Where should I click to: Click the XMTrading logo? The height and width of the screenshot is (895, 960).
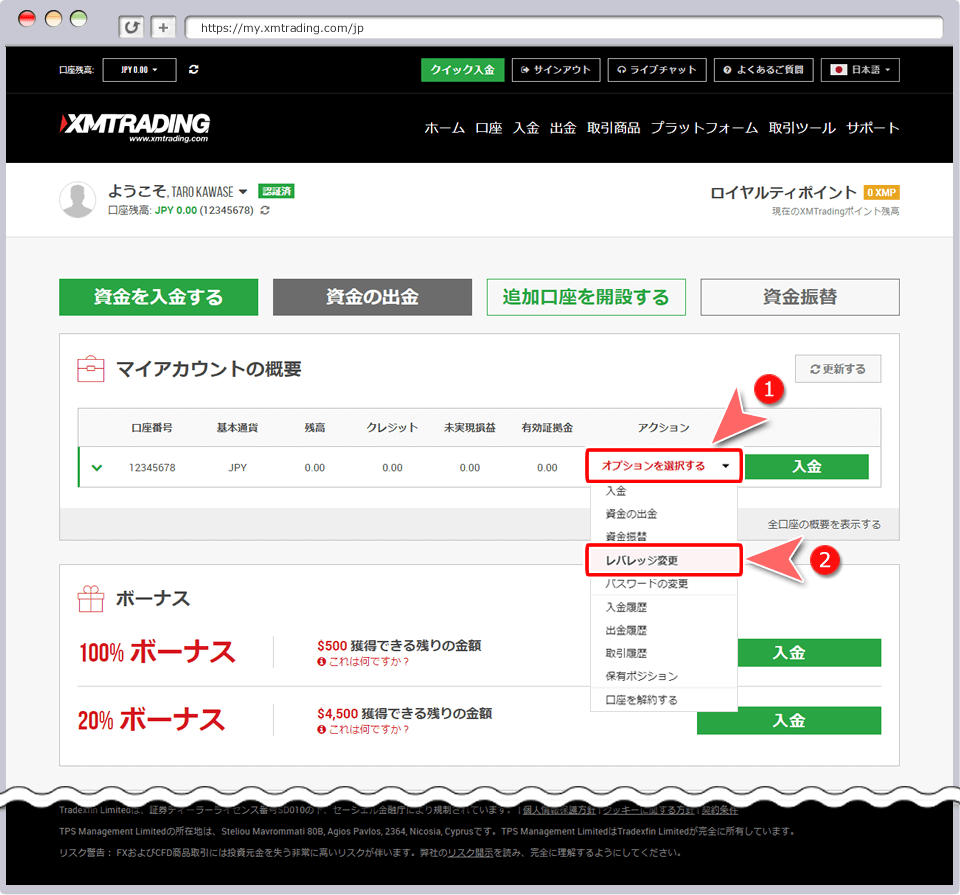point(136,127)
